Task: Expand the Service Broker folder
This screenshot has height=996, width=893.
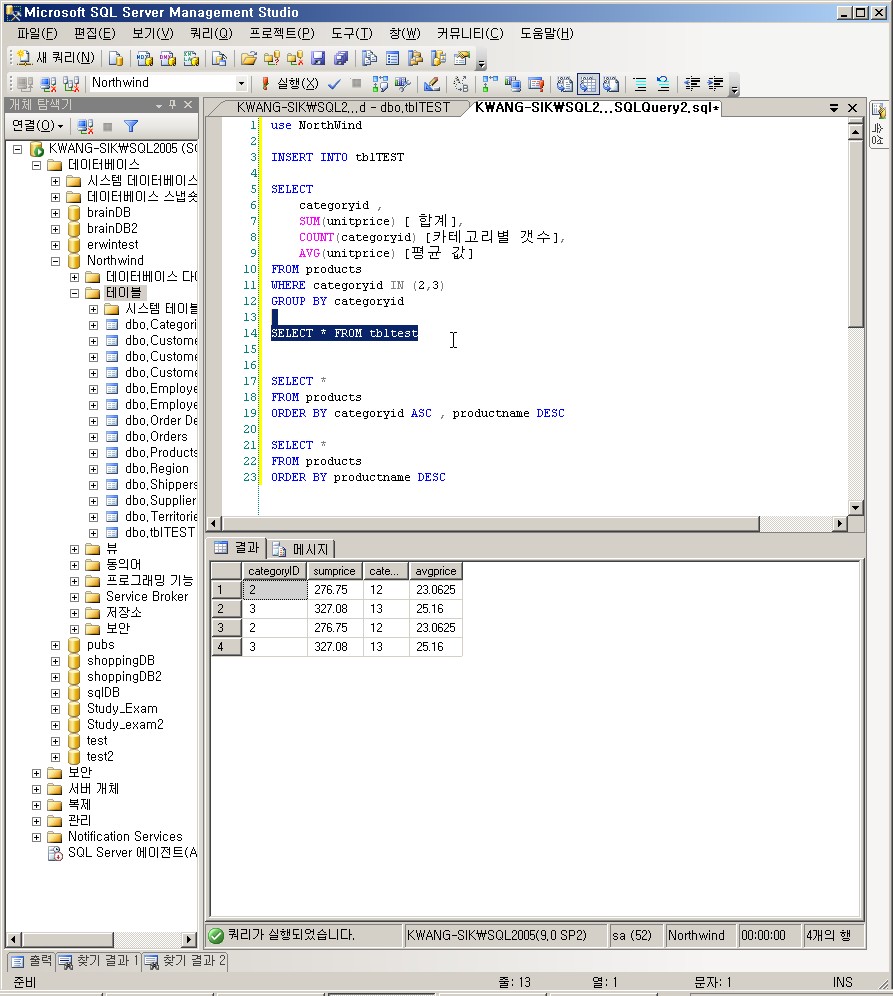Action: pyautogui.click(x=74, y=597)
